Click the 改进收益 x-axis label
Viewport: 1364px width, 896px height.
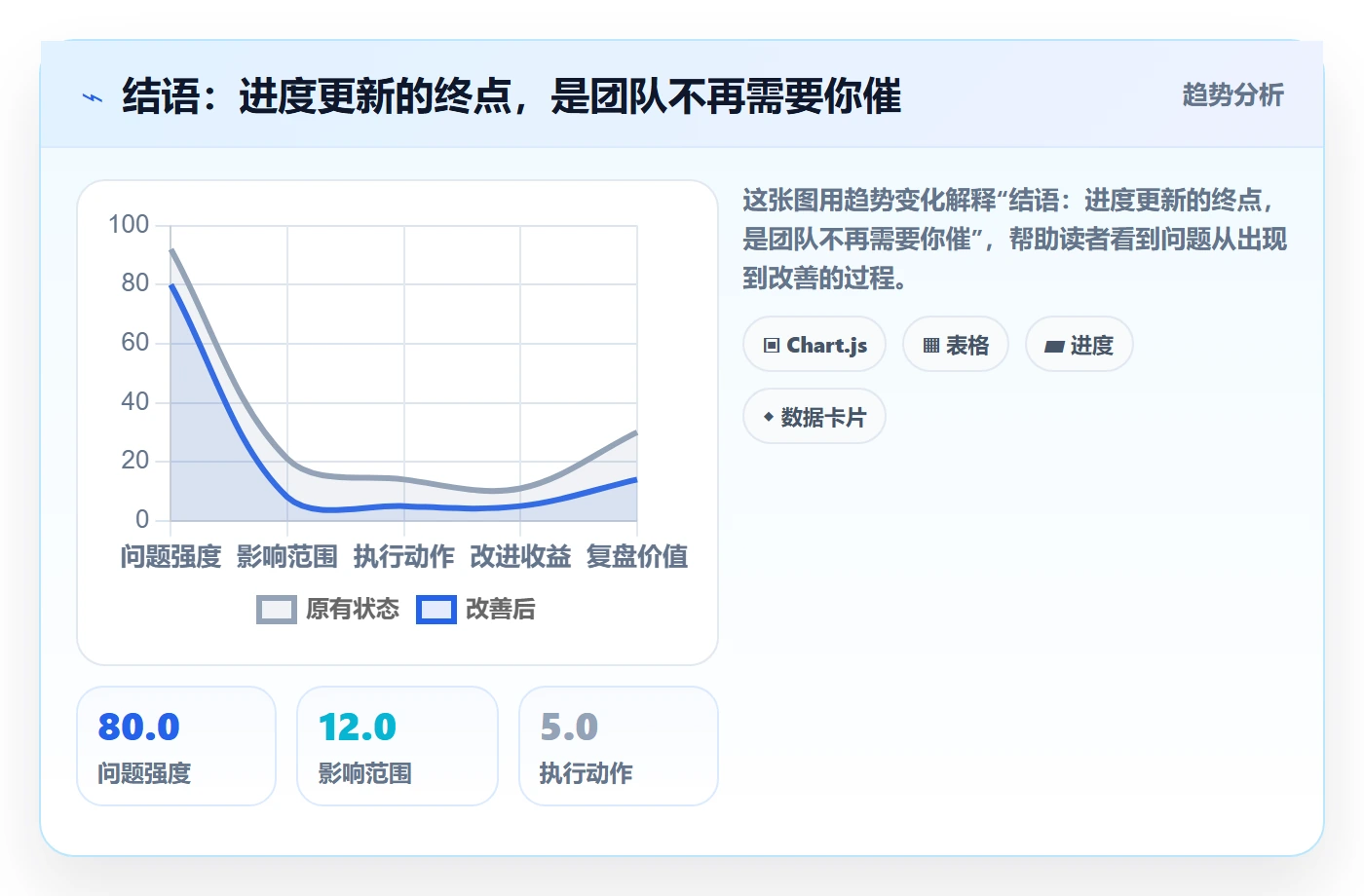click(x=520, y=557)
